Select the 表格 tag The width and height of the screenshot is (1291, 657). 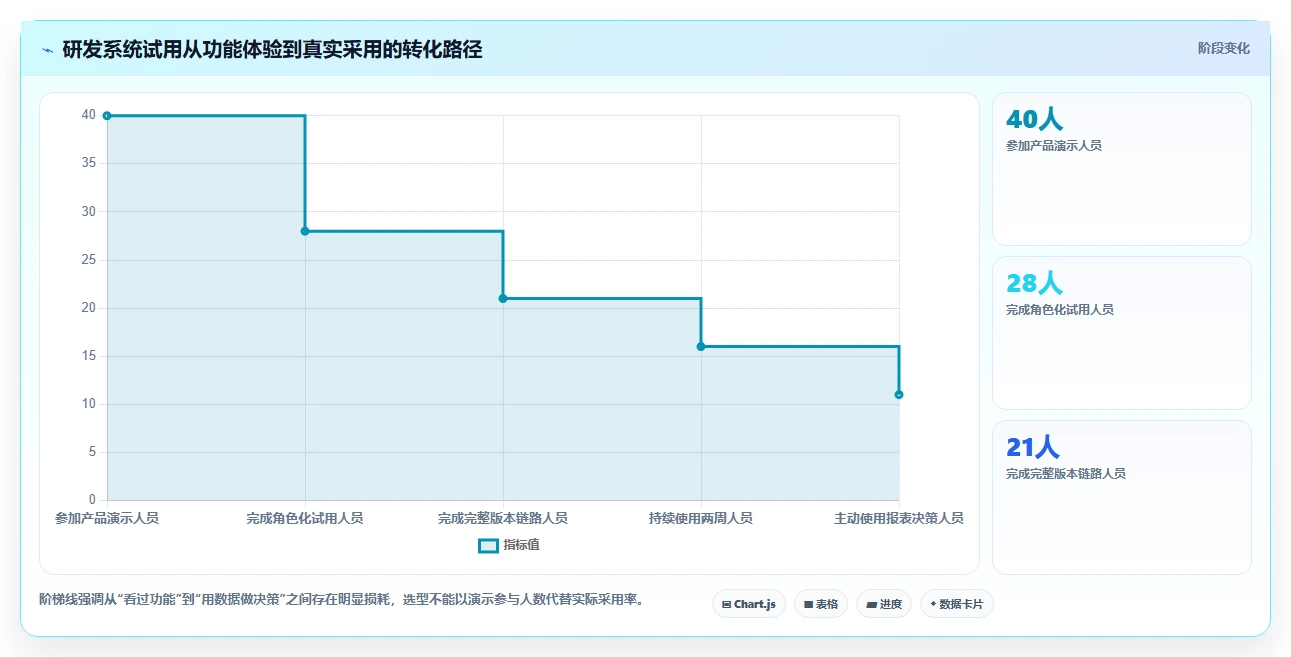click(821, 604)
